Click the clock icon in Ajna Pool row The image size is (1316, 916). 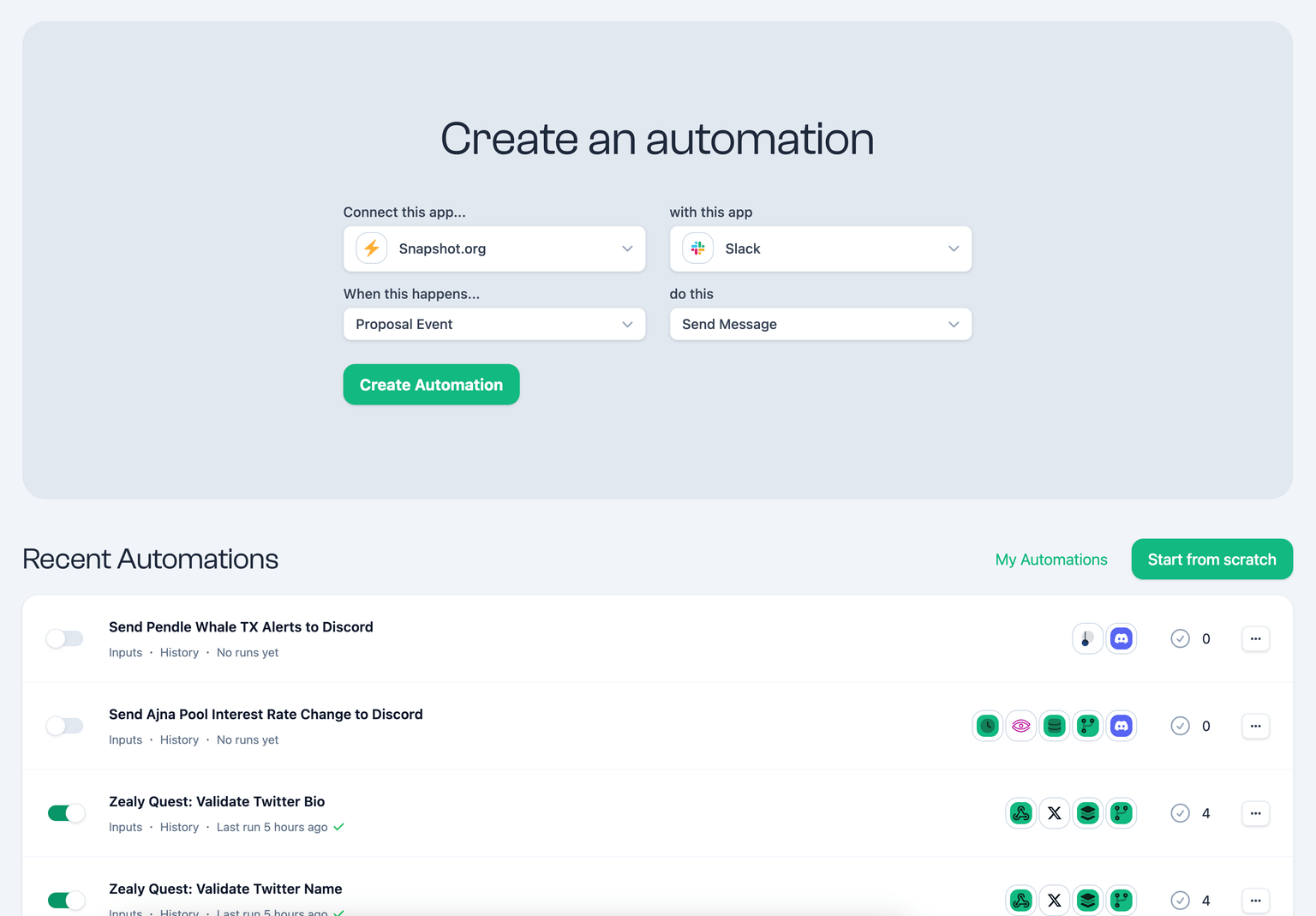pyautogui.click(x=988, y=726)
